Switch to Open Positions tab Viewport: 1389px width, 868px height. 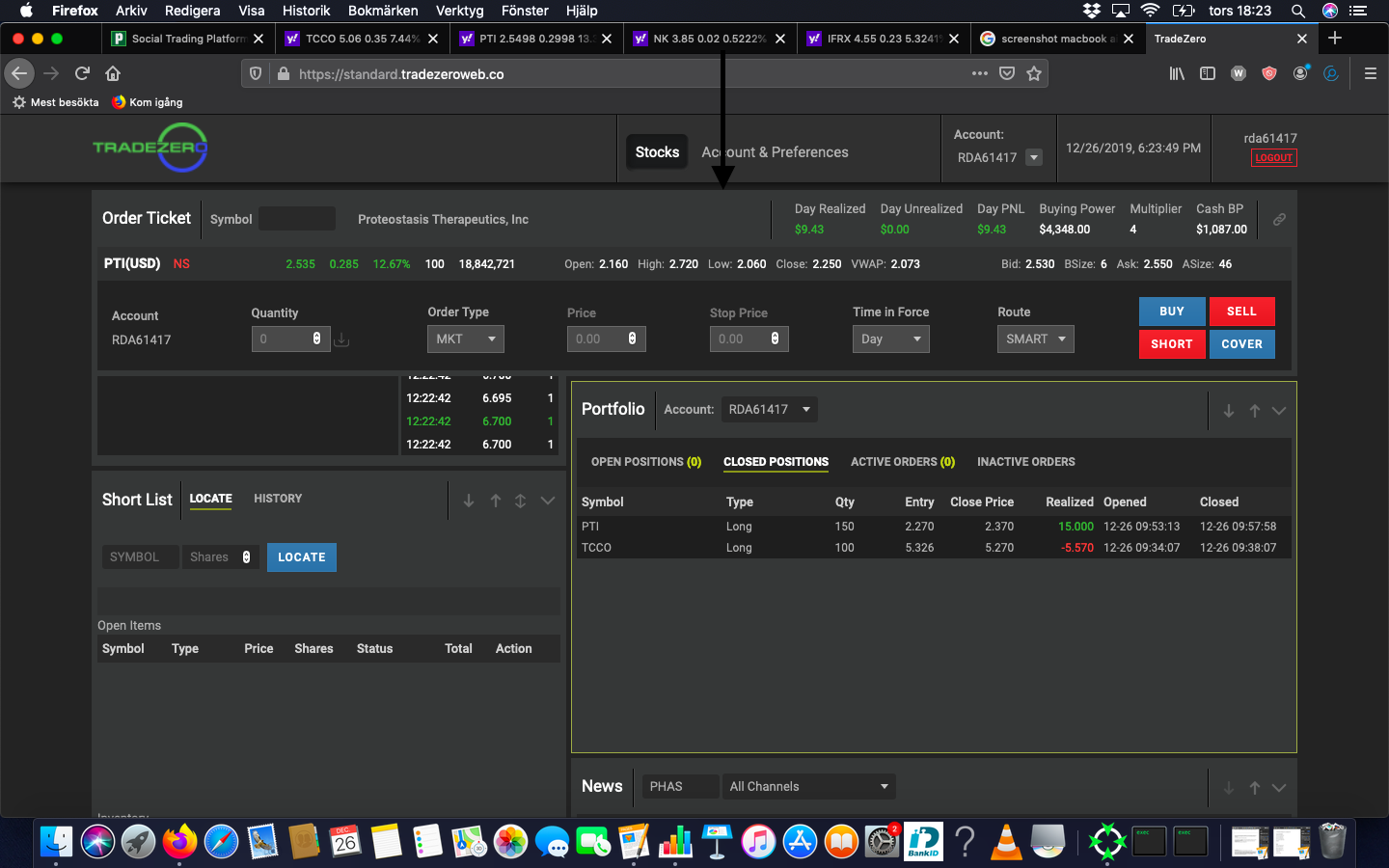[x=645, y=462]
